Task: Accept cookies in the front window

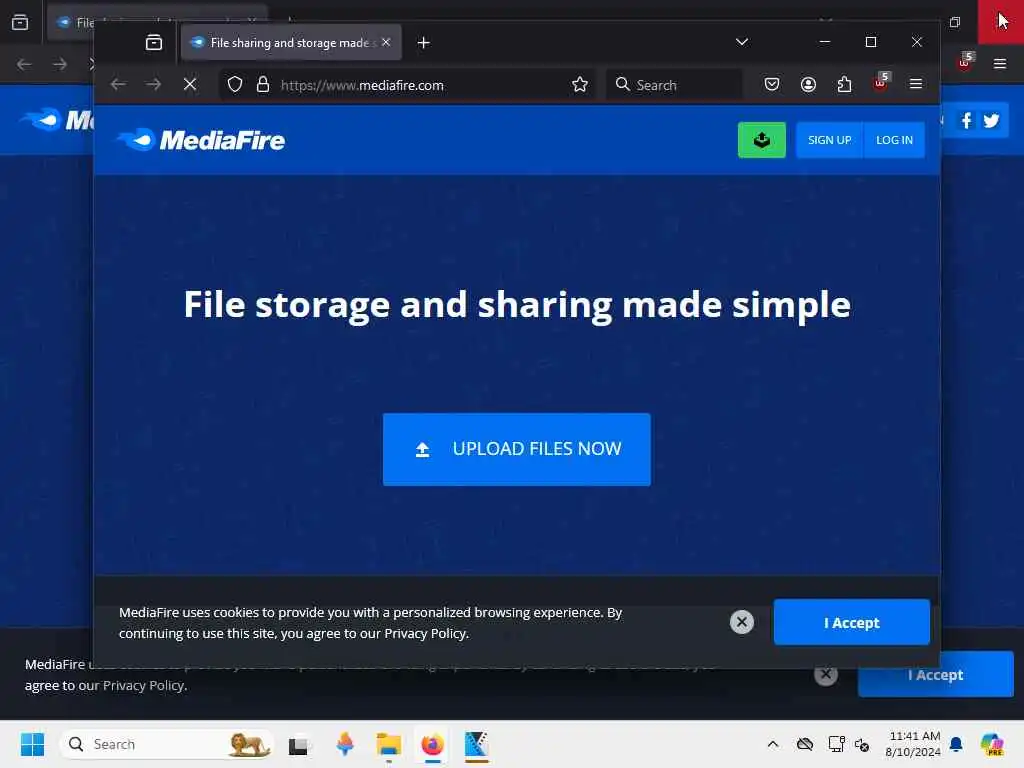Action: 852,622
